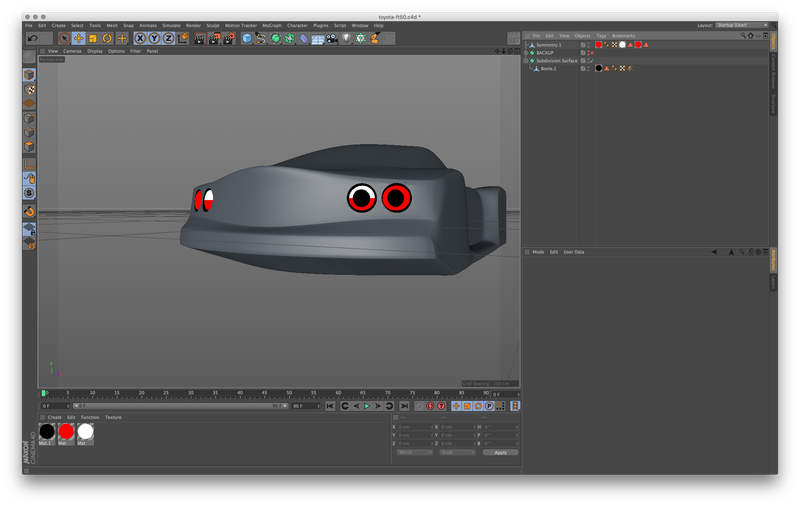Select Polygons mode in left sidebar
Viewport: 800px width, 506px height.
30,147
